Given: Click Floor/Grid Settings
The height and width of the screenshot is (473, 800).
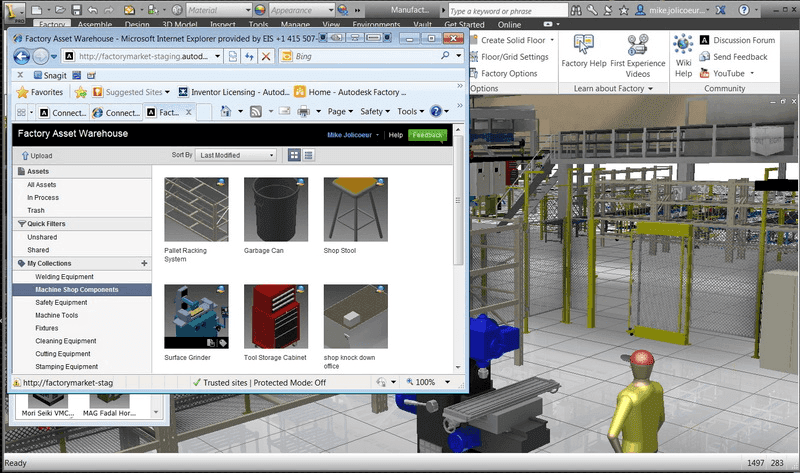Looking at the screenshot, I should [509, 57].
